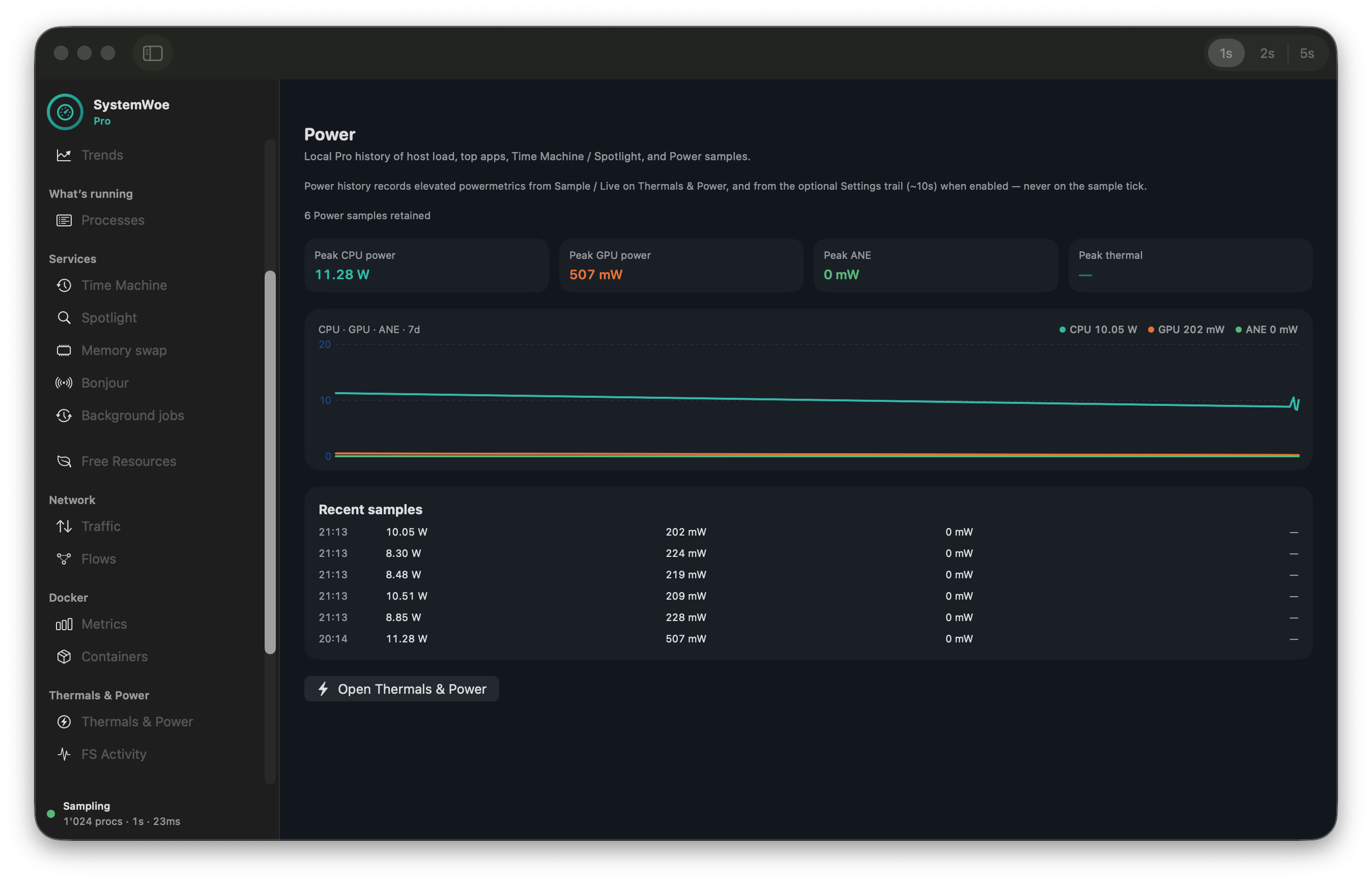This screenshot has width=1372, height=883.
Task: Click the Memory swap chip icon
Action: (x=64, y=351)
